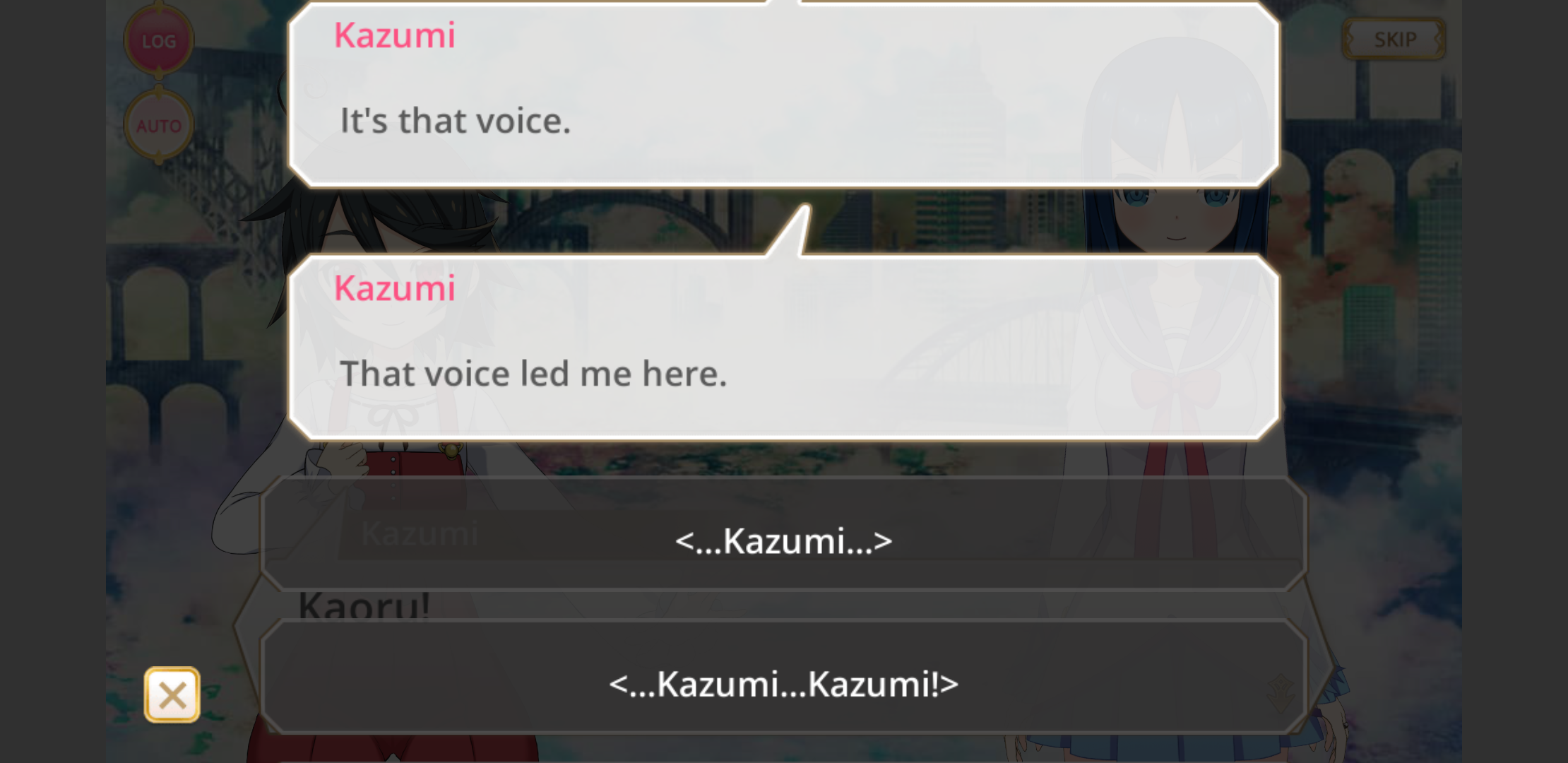Screen dimensions: 1568x763
Task: Tap the 'It's that voice.' bubble
Action: [x=784, y=95]
